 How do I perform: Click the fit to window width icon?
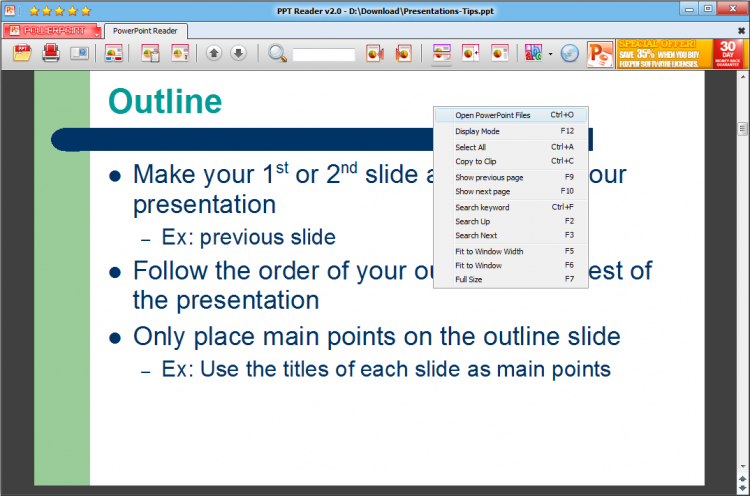click(x=441, y=53)
